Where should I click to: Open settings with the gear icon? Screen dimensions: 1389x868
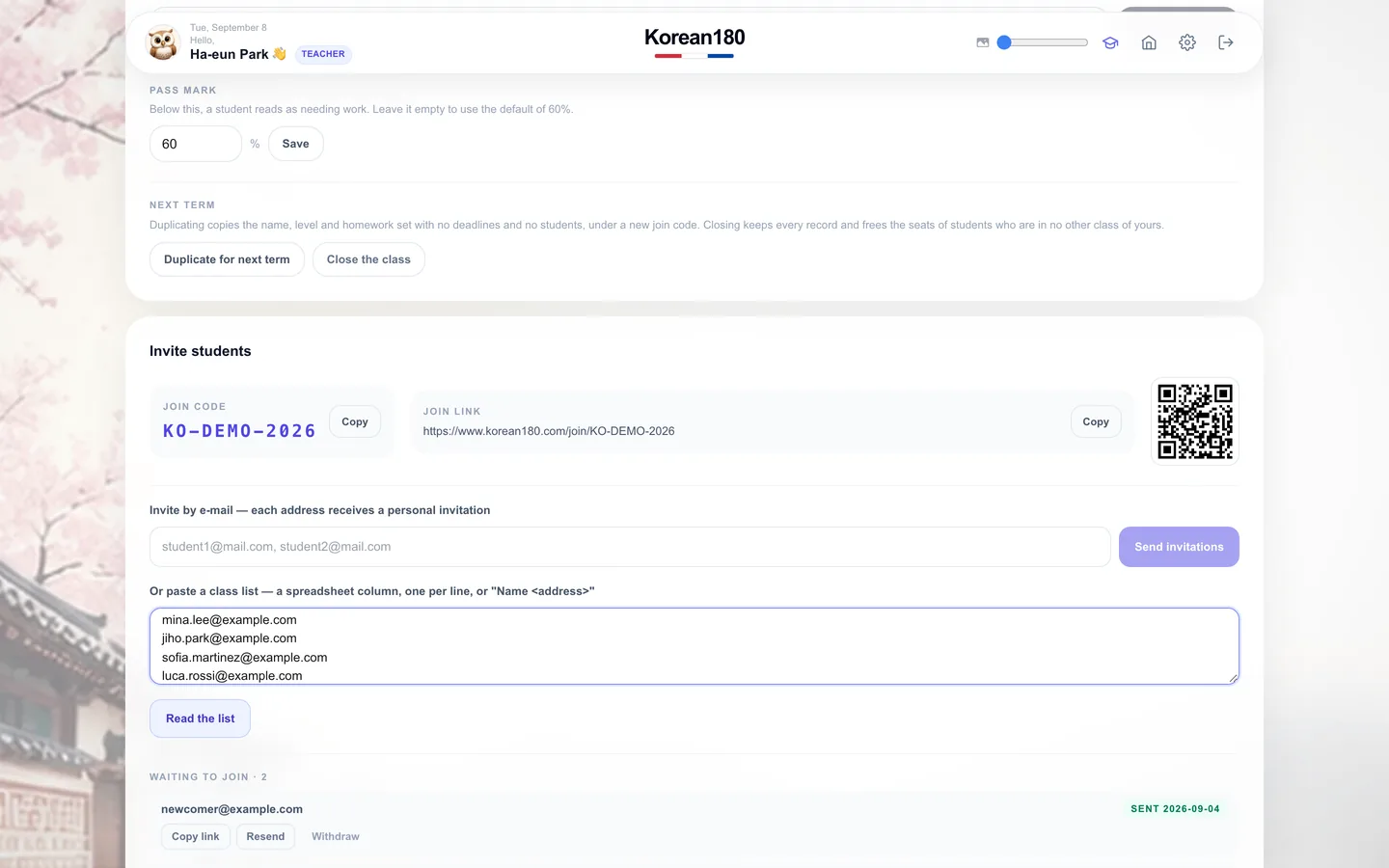point(1187,42)
